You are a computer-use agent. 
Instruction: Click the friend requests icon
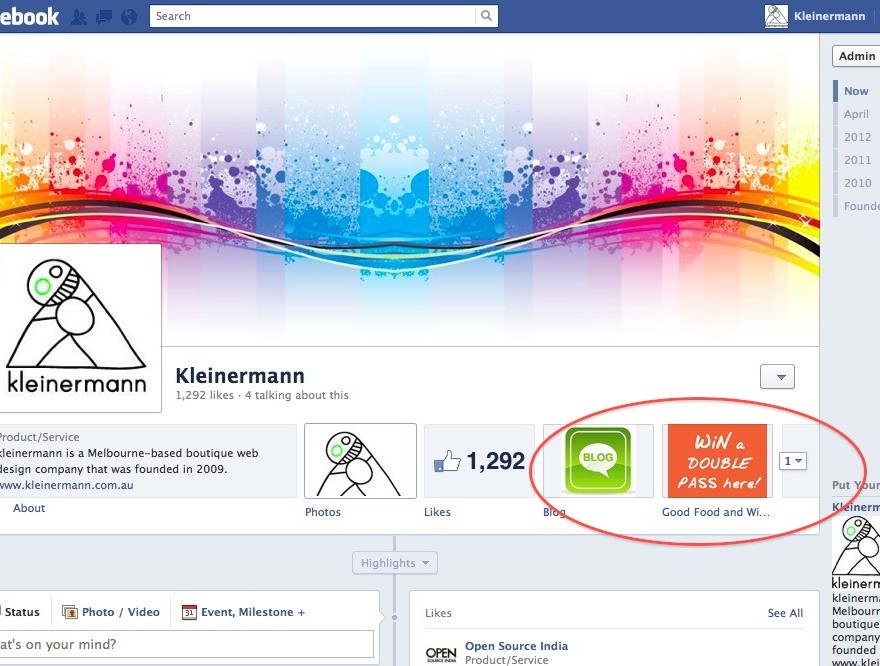point(78,16)
